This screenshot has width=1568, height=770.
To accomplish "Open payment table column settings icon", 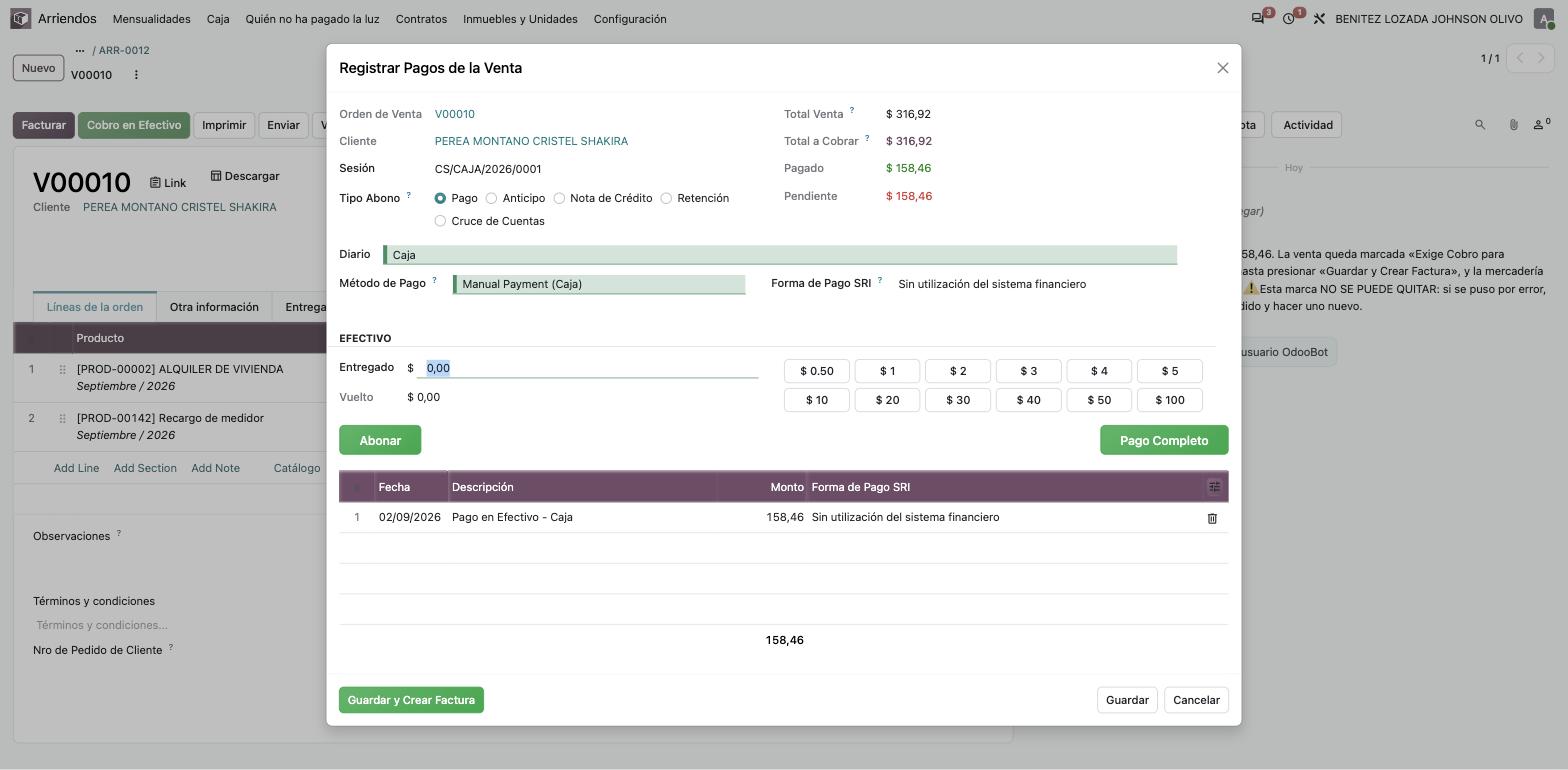I will click(x=1214, y=487).
